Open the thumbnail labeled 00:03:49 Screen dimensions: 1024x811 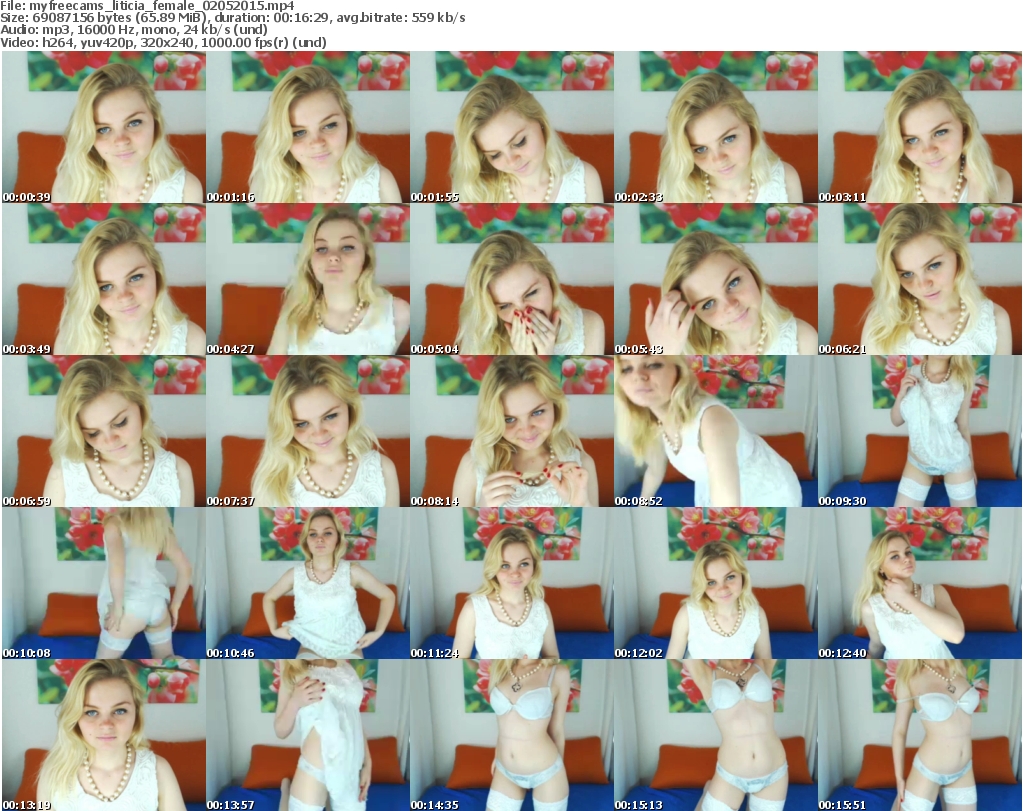[x=104, y=279]
